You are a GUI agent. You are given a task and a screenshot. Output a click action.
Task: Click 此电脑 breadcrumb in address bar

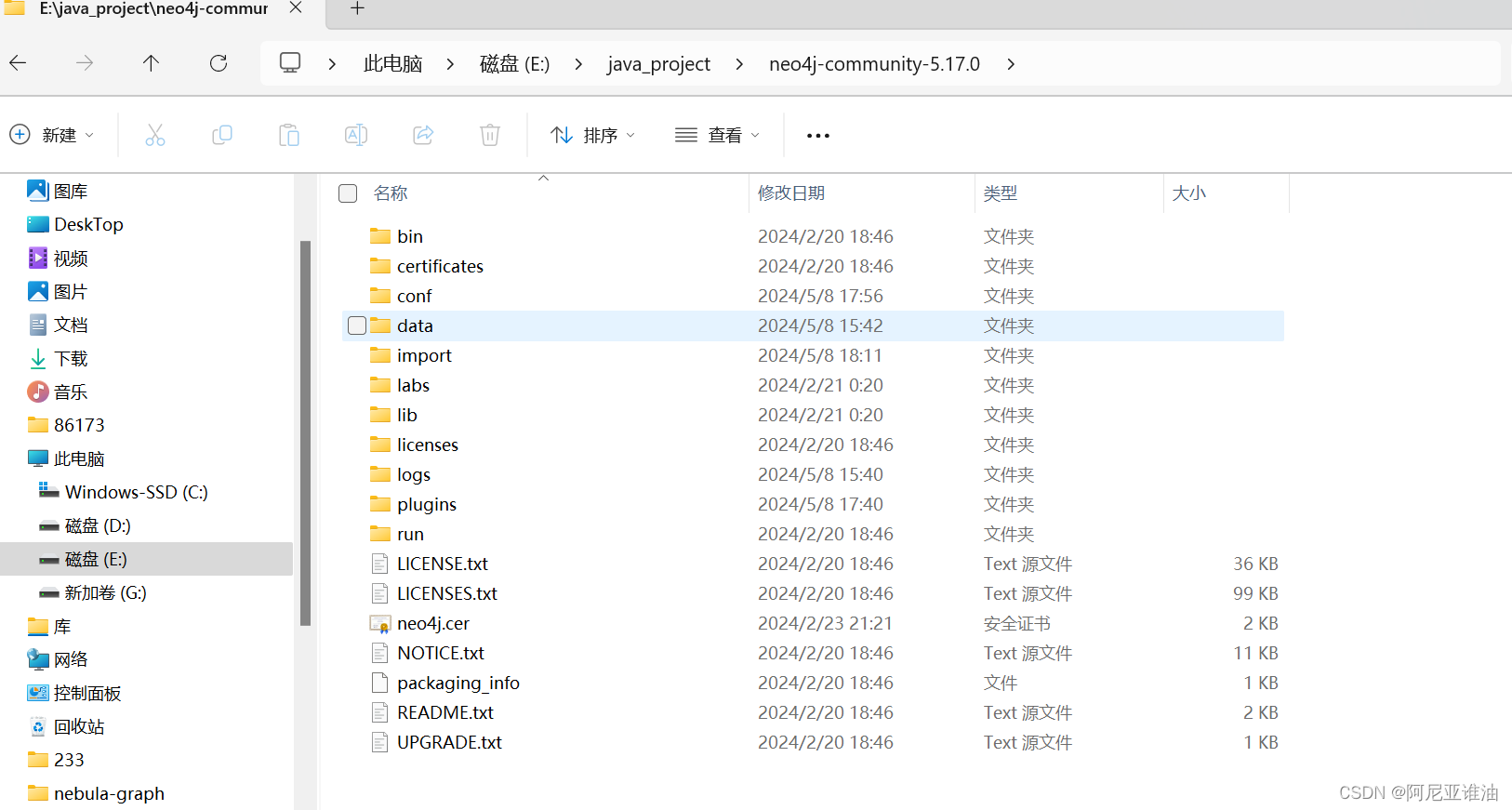[x=392, y=64]
